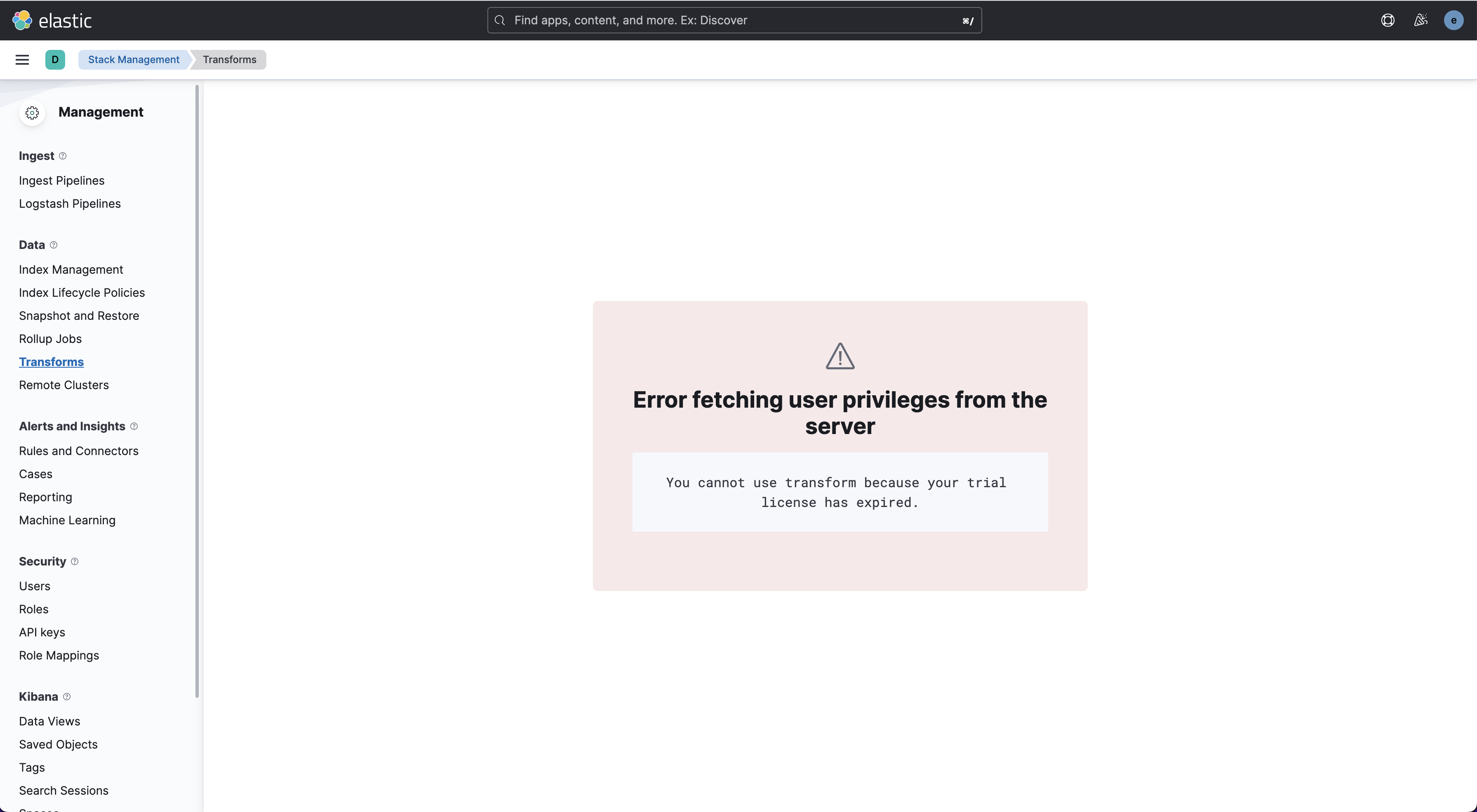Click the help icon beside Ingest

click(x=63, y=156)
